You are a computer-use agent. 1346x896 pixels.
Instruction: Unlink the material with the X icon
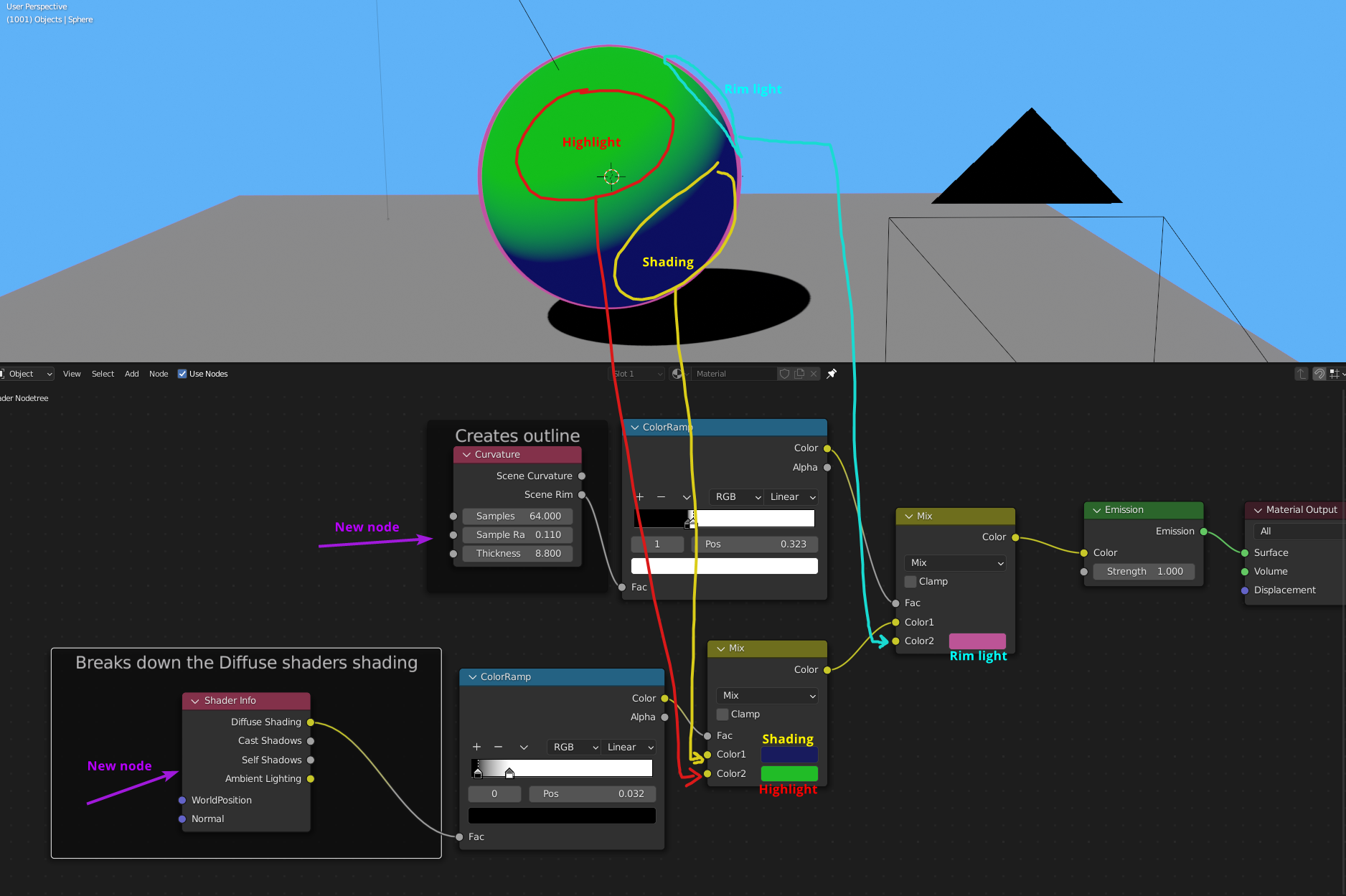814,374
